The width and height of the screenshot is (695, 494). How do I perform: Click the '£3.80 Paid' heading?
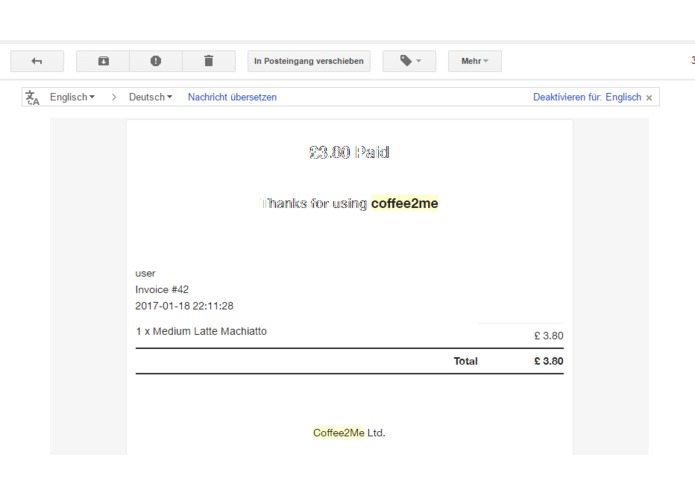349,152
